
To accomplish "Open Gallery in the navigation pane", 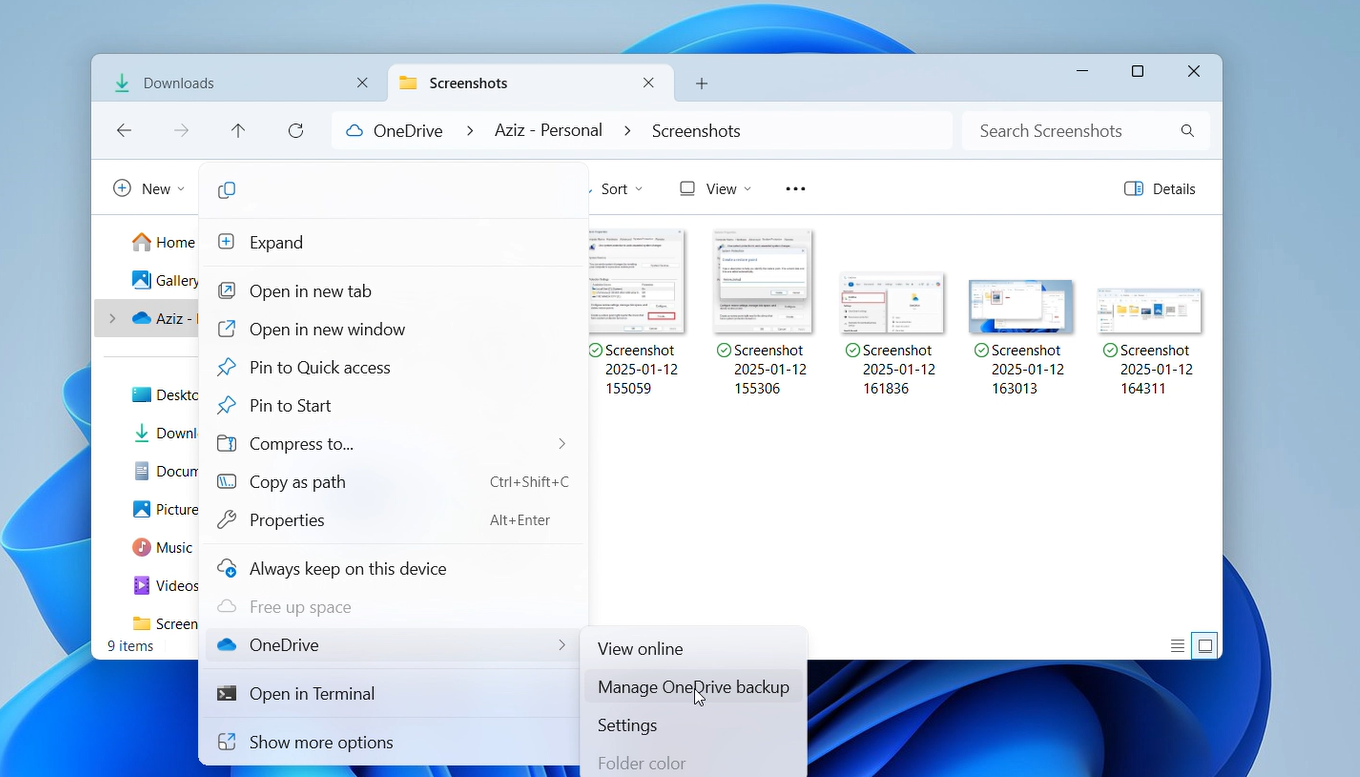I will [165, 280].
